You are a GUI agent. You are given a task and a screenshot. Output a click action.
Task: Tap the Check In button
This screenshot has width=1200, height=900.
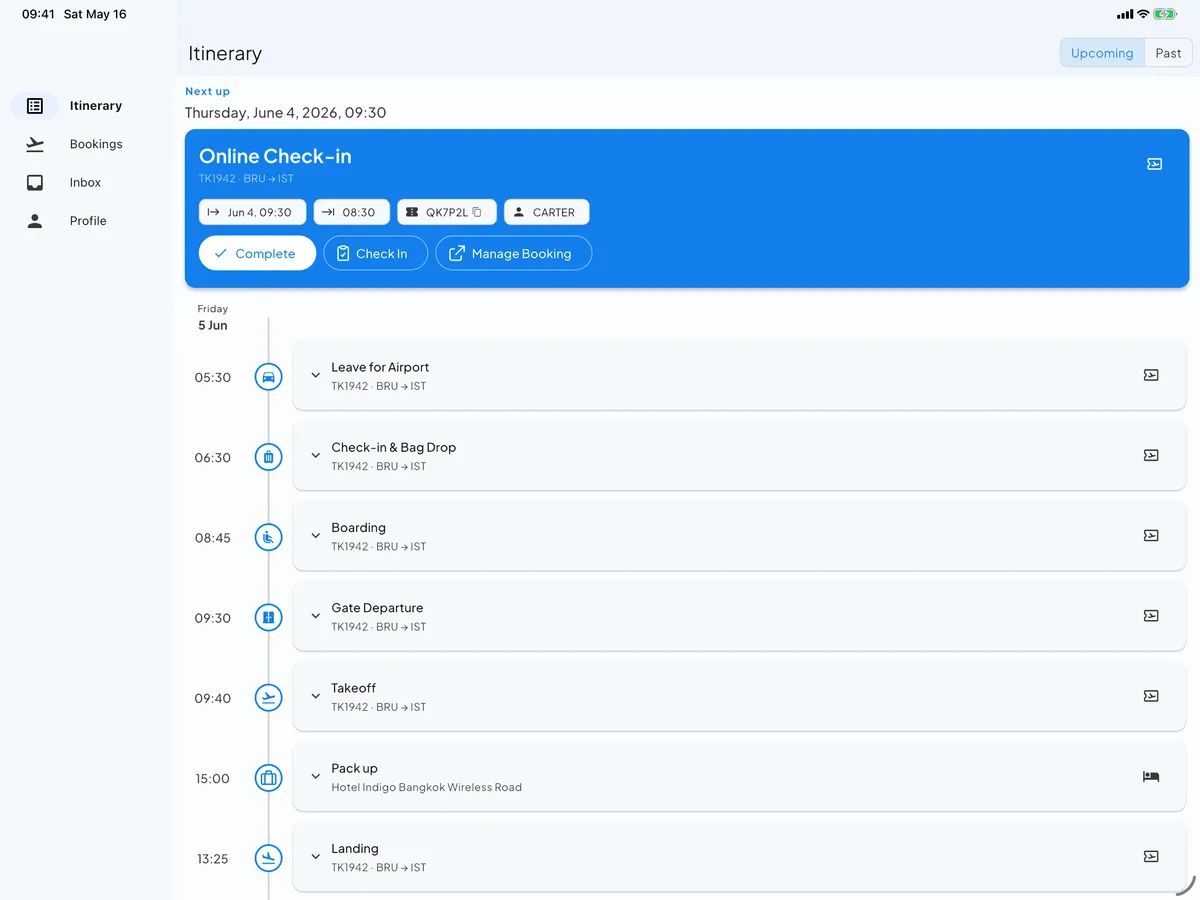[375, 253]
